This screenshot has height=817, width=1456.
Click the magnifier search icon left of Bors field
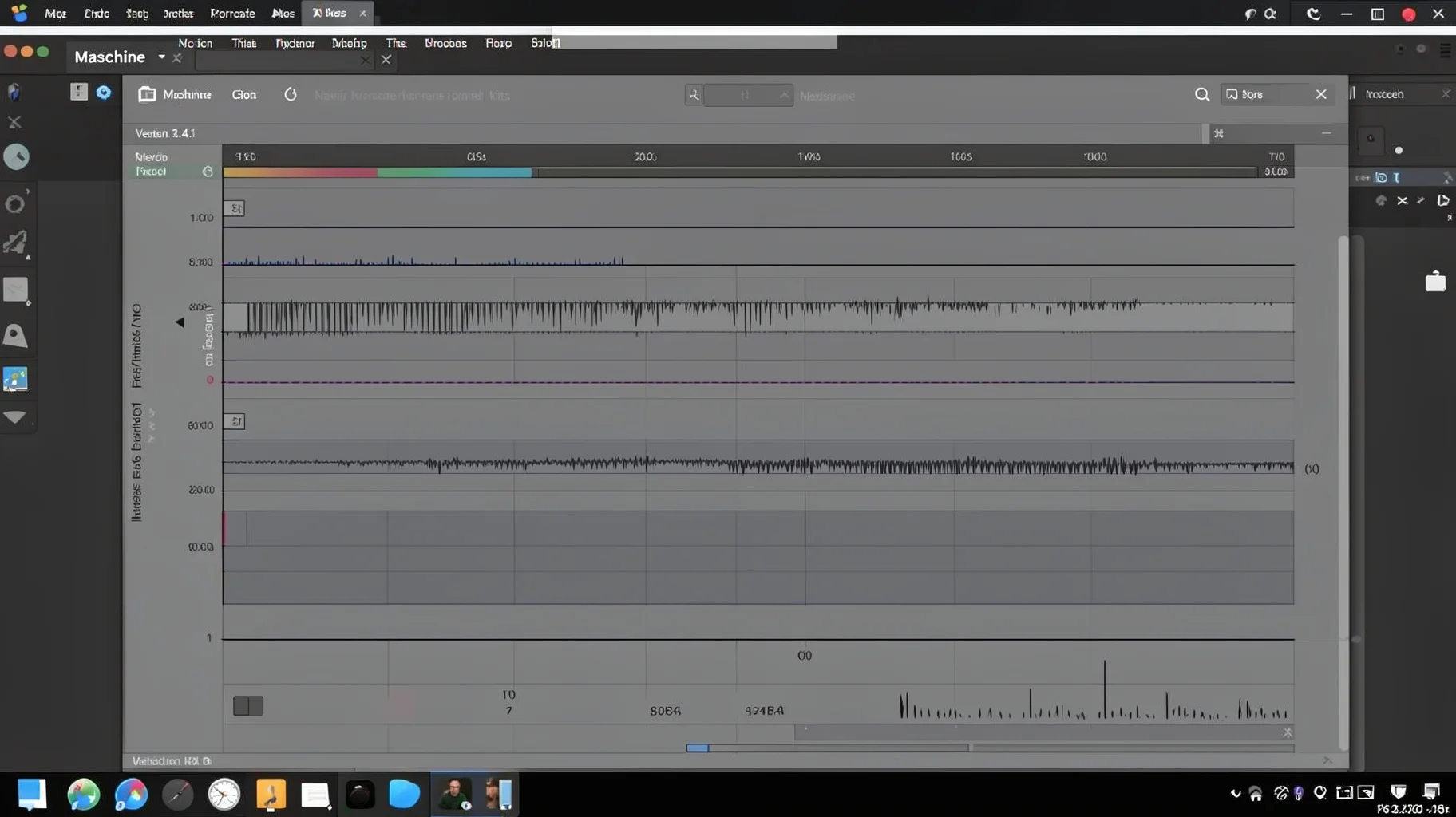(x=1202, y=95)
